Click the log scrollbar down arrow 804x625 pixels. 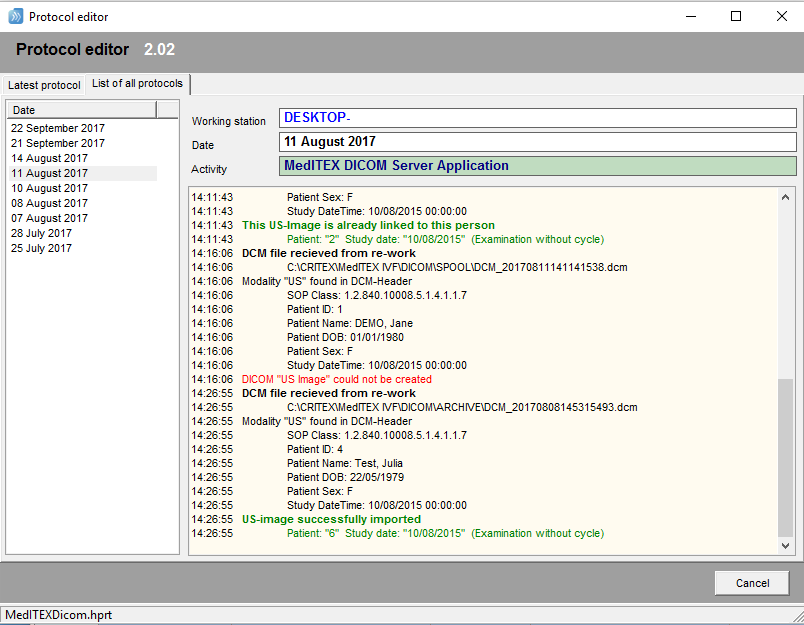coord(785,546)
